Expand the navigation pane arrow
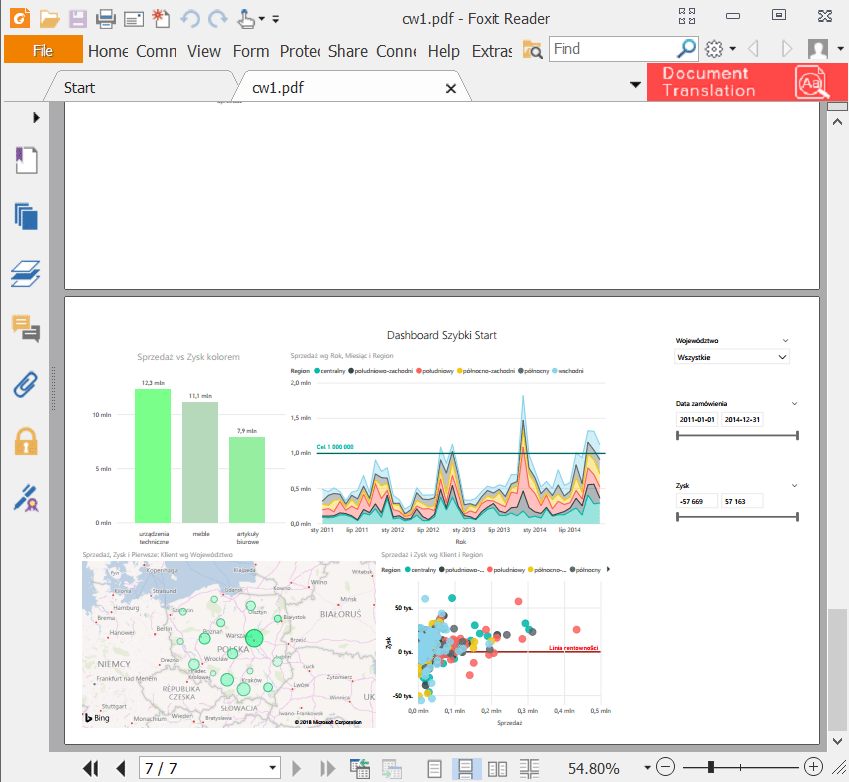Screen dimensions: 849x782 37,117
